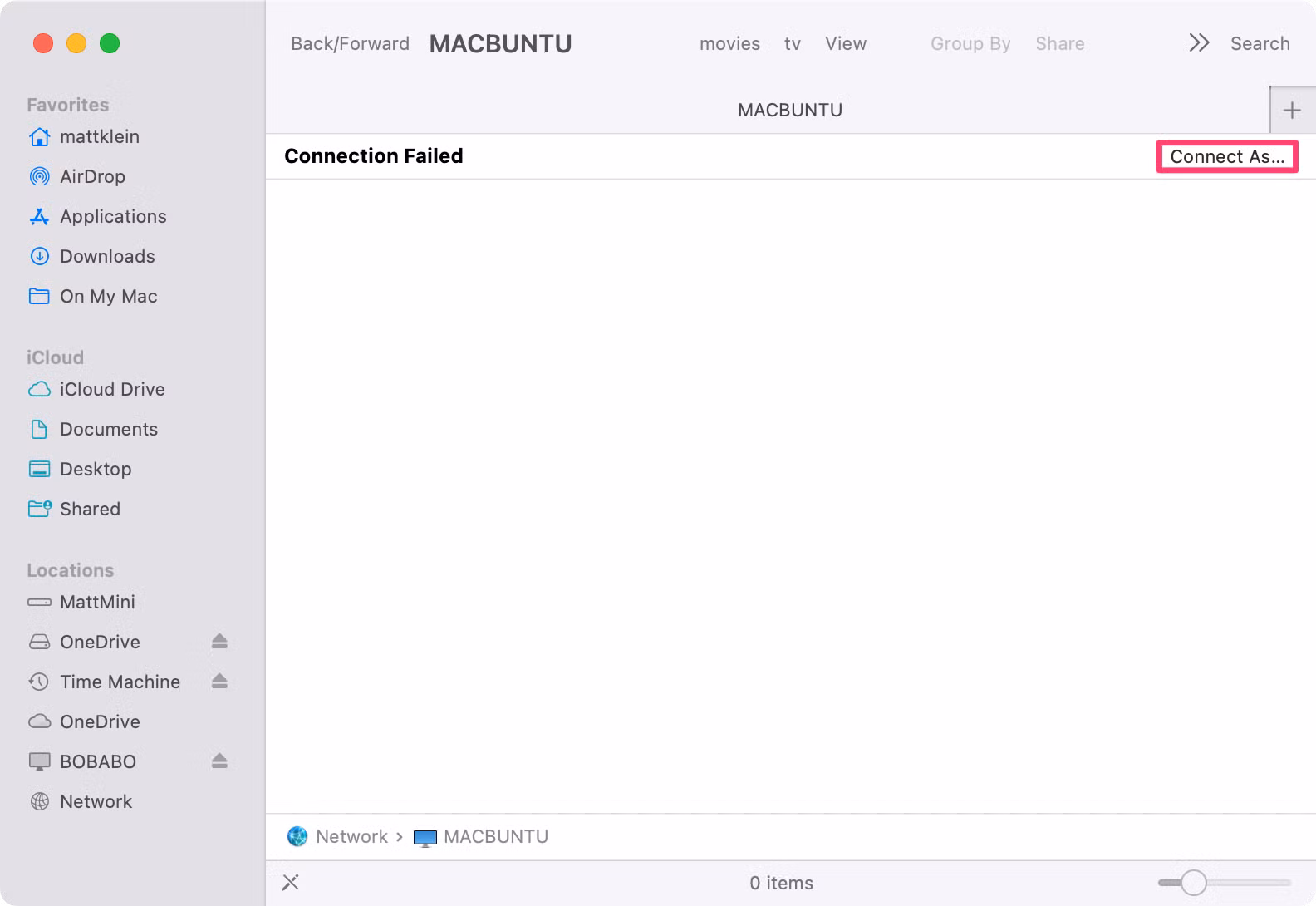
Task: Expand the hidden toolbar items chevron
Action: tap(1199, 43)
